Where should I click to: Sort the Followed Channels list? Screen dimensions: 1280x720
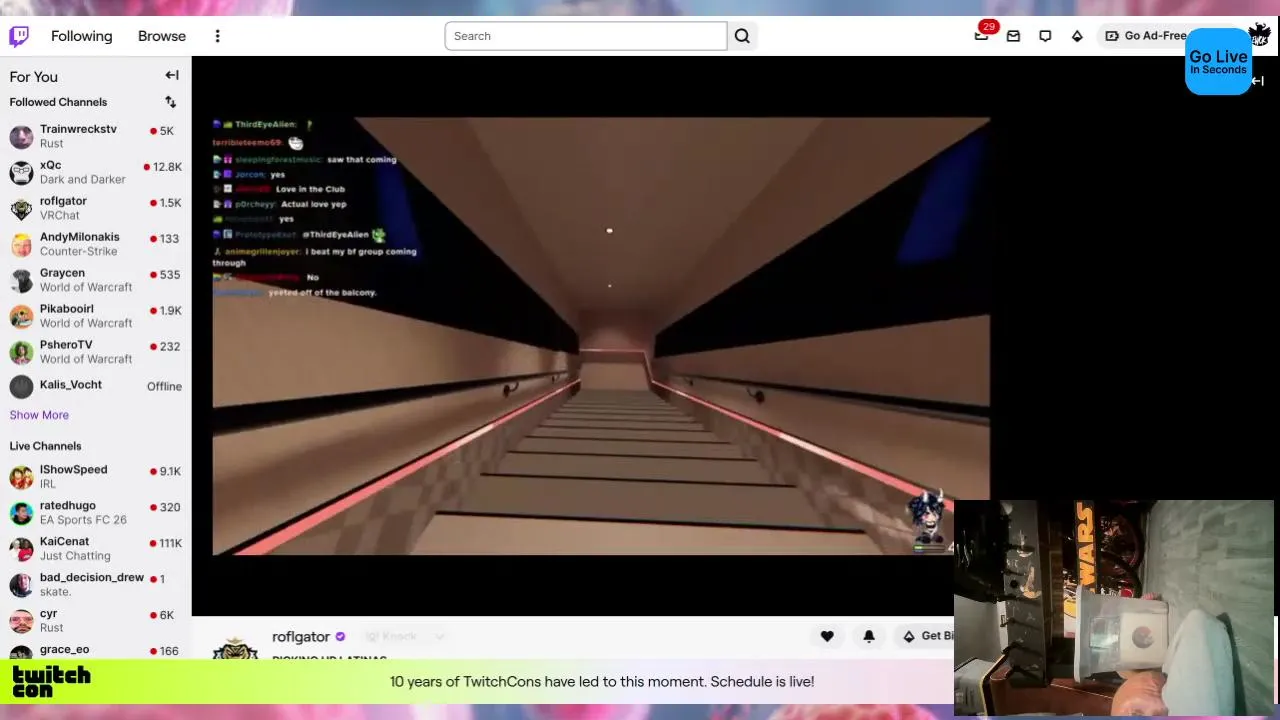coord(171,102)
